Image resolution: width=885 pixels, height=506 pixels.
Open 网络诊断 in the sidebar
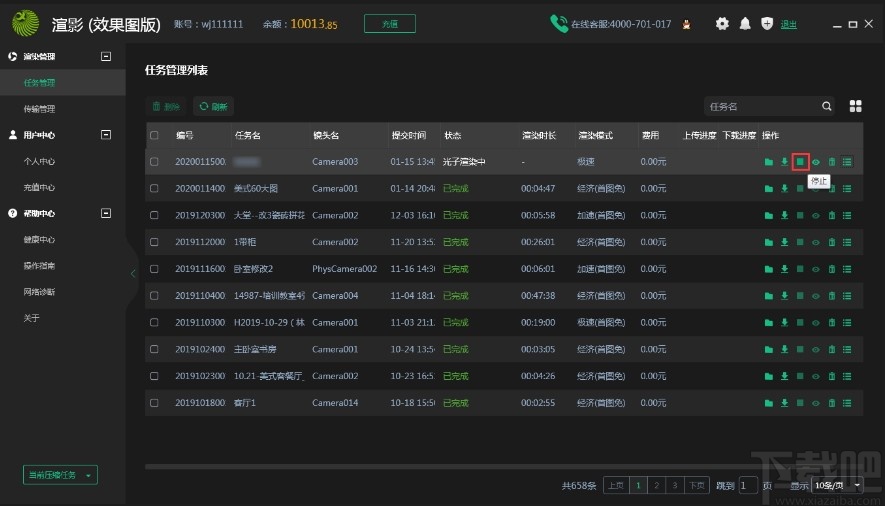pyautogui.click(x=40, y=292)
